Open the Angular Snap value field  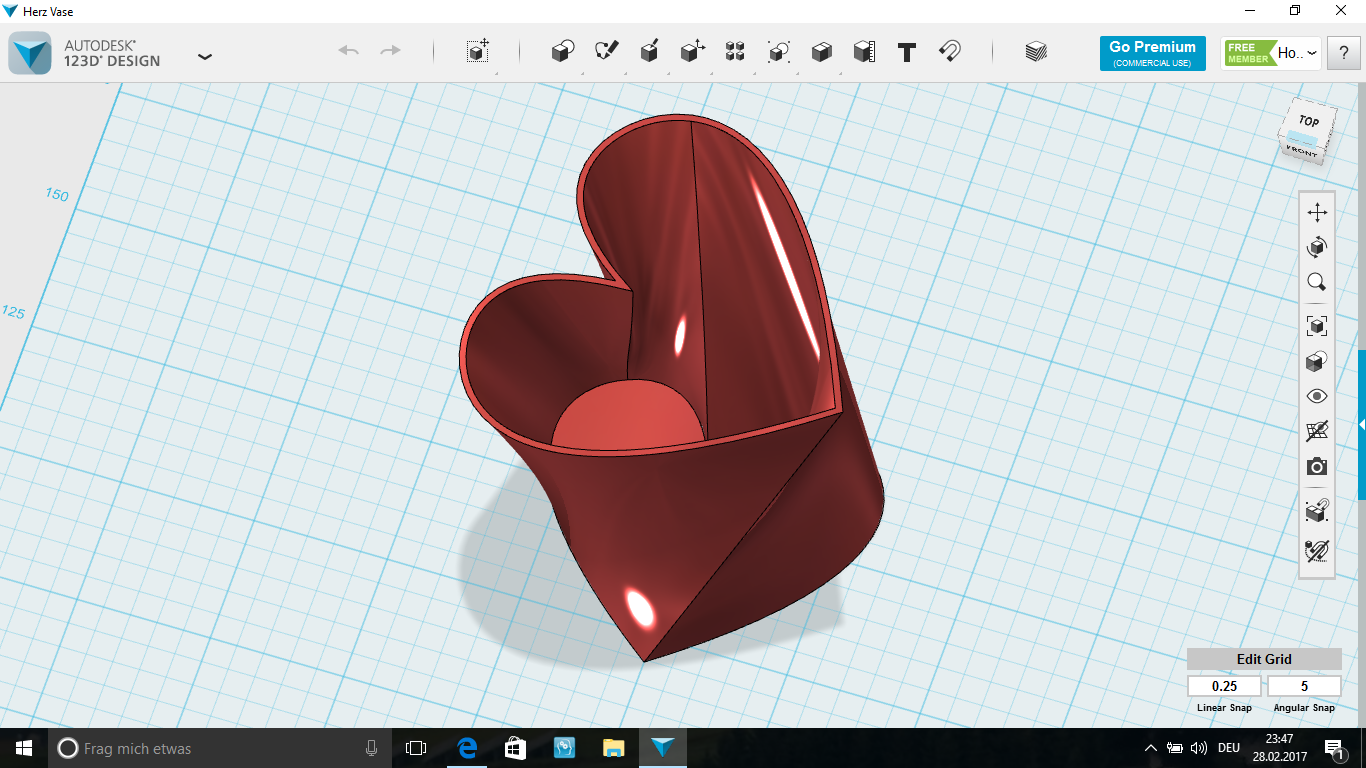pyautogui.click(x=1304, y=686)
